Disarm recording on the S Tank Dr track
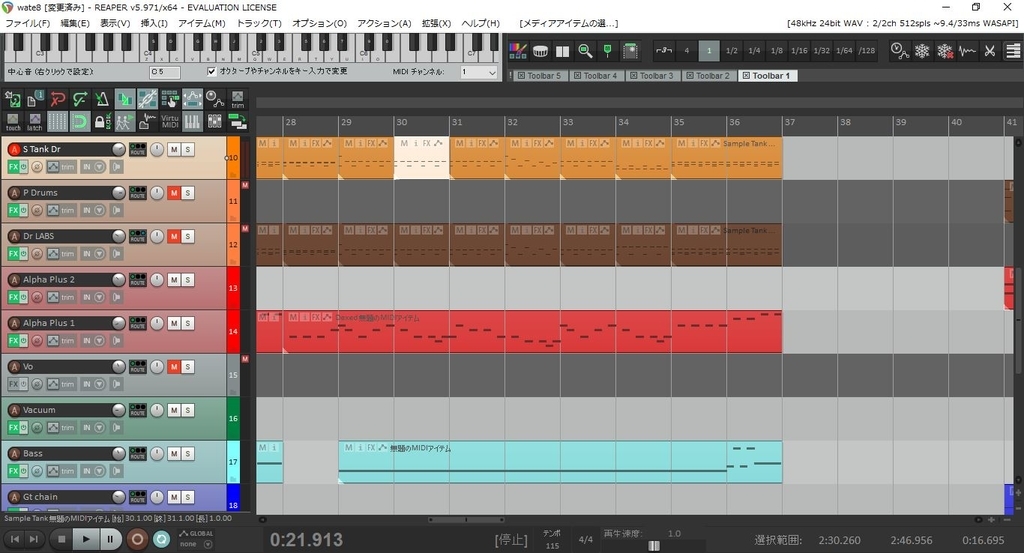1024x553 pixels. coord(14,150)
